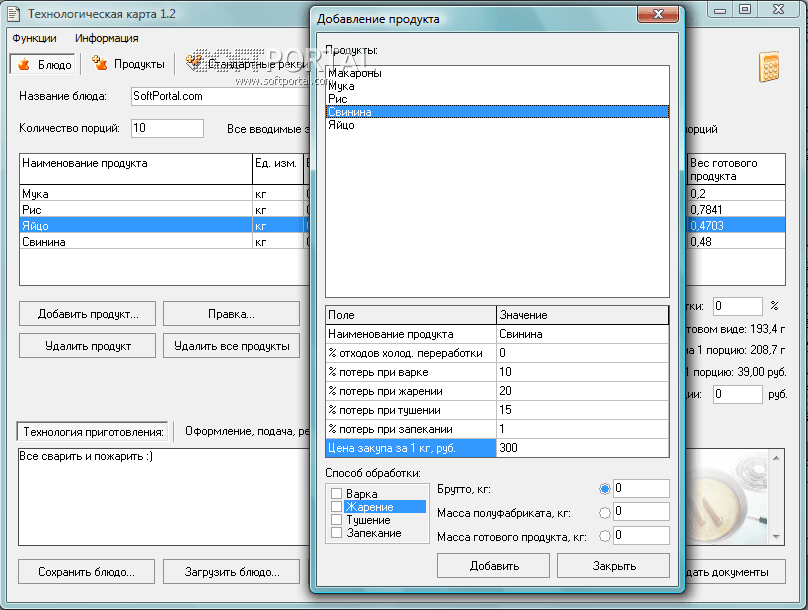Click the Название блюда input field
The width and height of the screenshot is (808, 610).
pyautogui.click(x=221, y=96)
